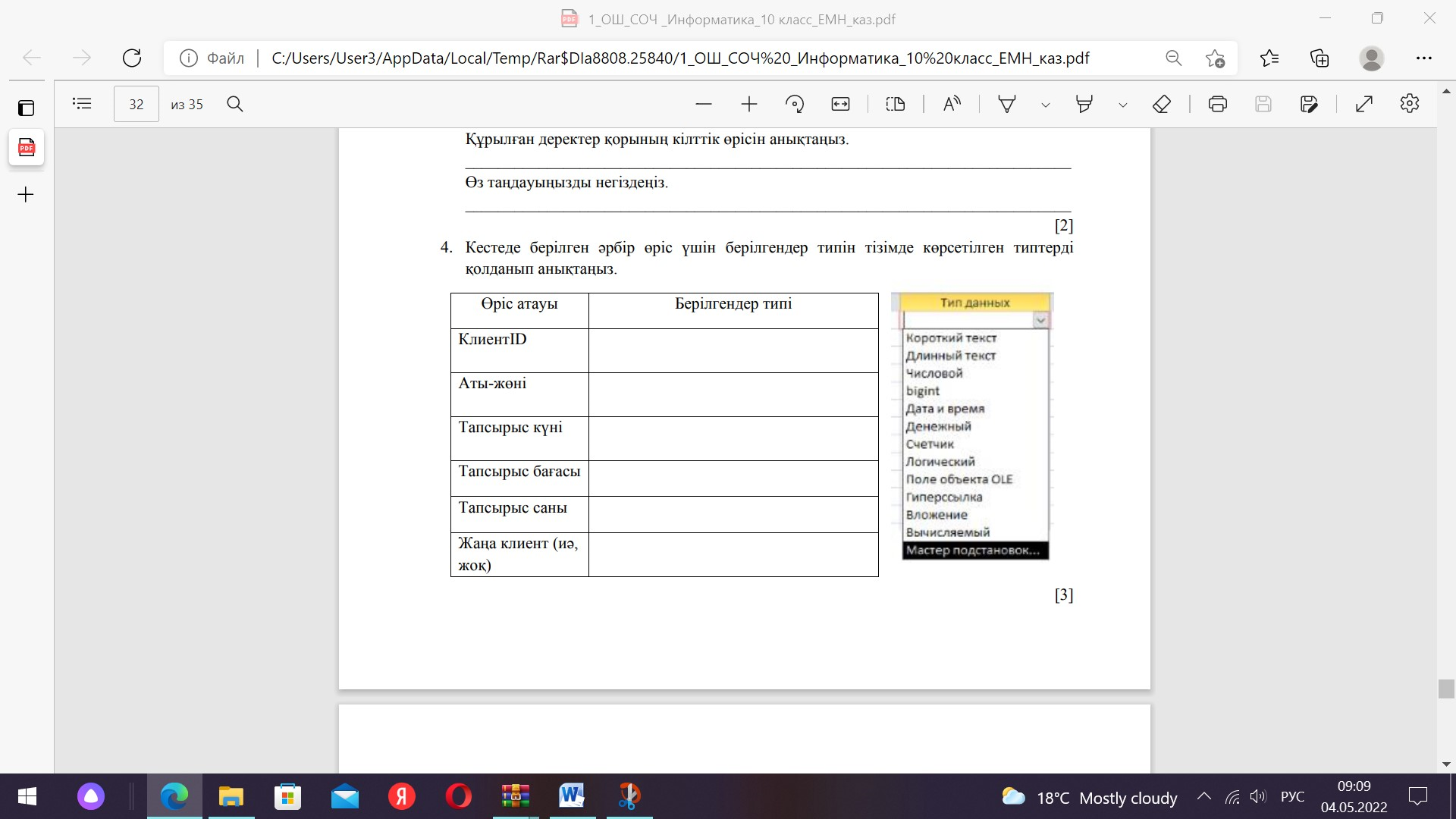Select the PDF document tab in the sidebar

[27, 147]
